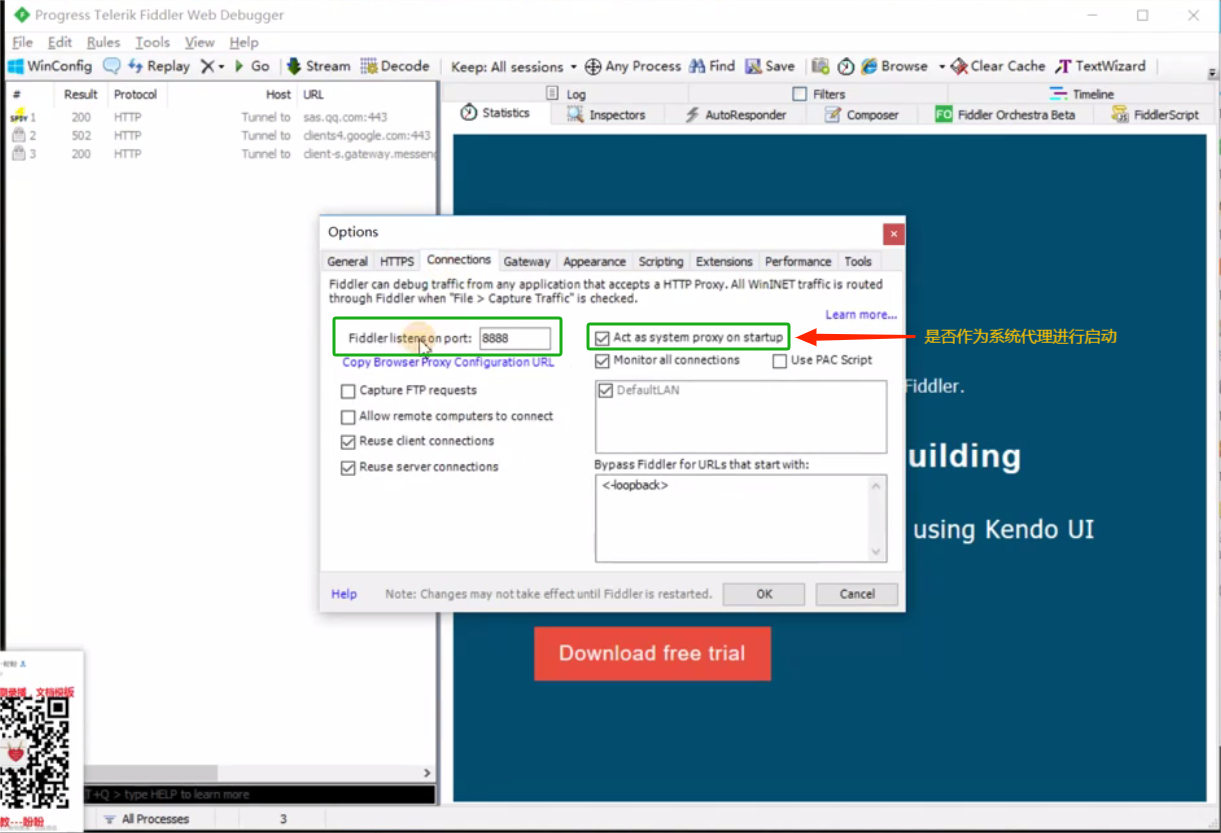Open Fiddler Orchestra Beta tab

[1005, 114]
